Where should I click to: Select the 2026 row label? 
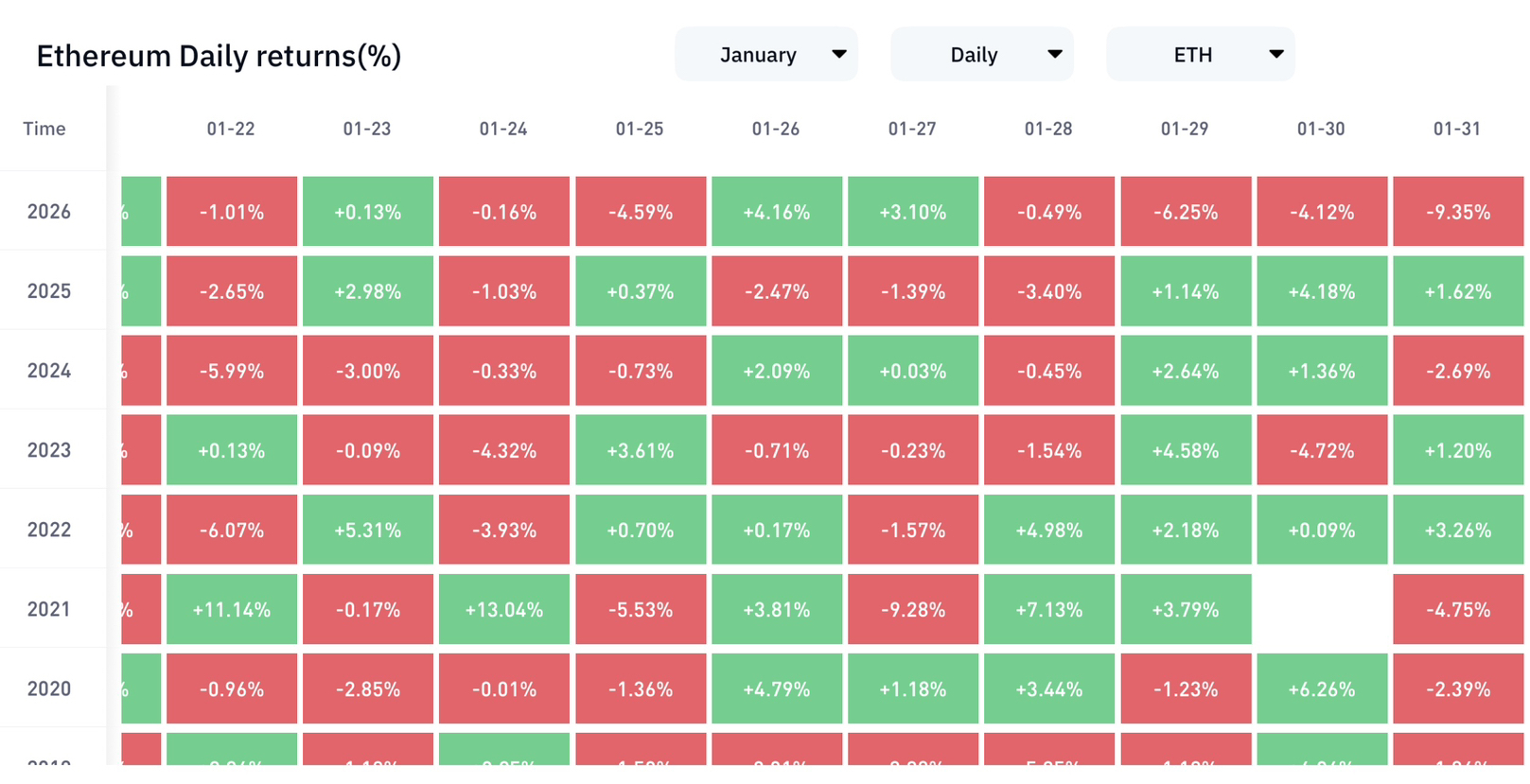click(49, 212)
